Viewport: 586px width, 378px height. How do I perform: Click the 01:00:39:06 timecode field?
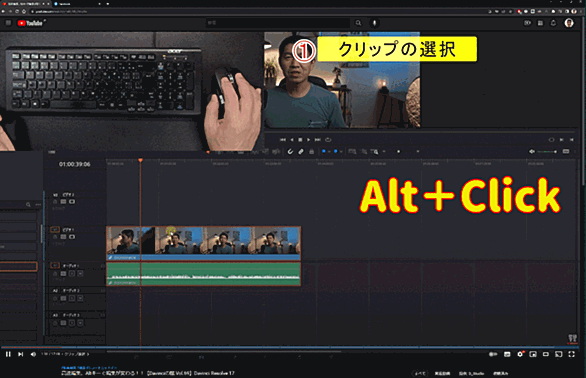pos(74,164)
